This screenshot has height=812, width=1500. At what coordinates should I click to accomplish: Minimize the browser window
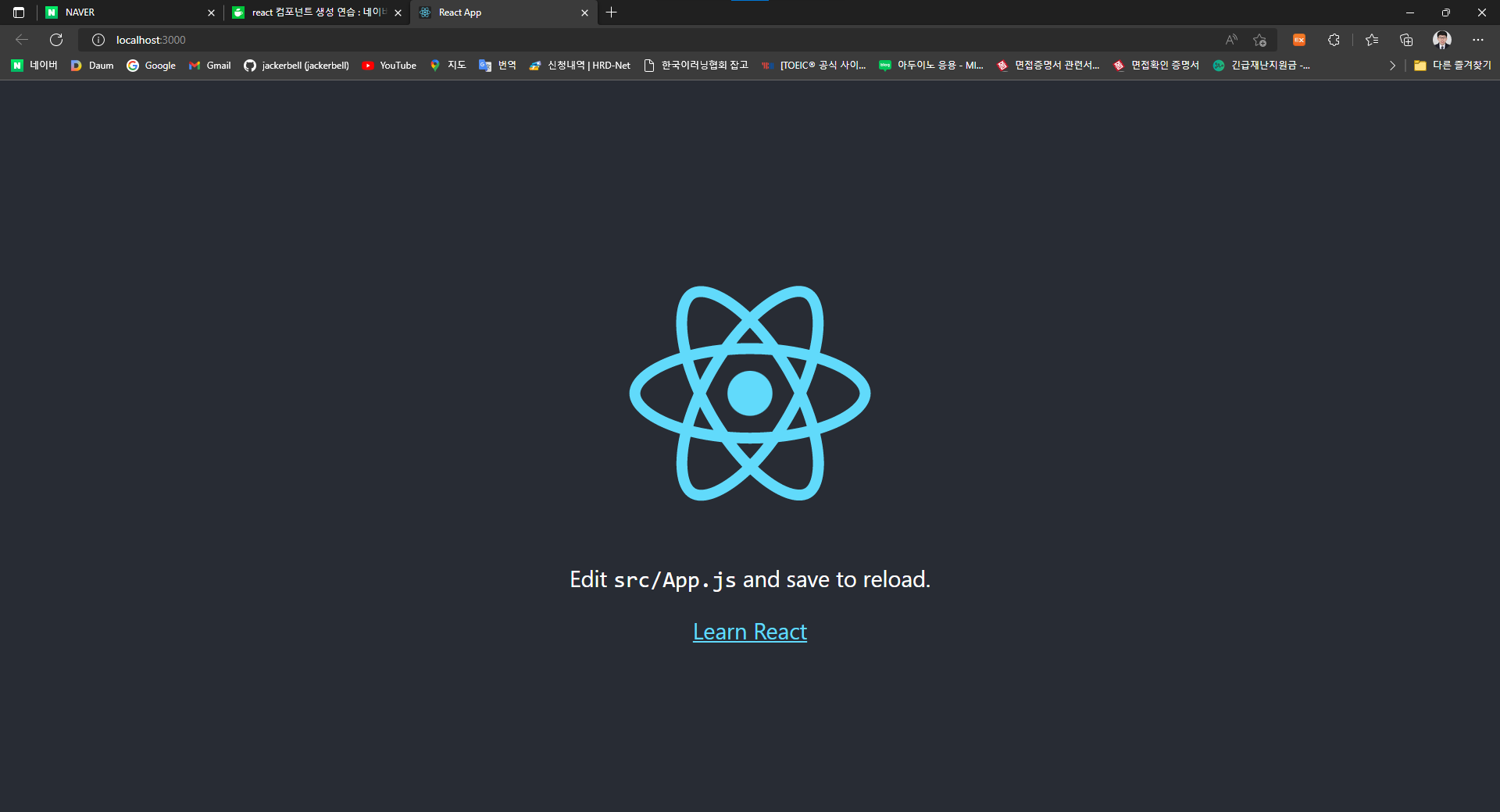click(x=1410, y=12)
